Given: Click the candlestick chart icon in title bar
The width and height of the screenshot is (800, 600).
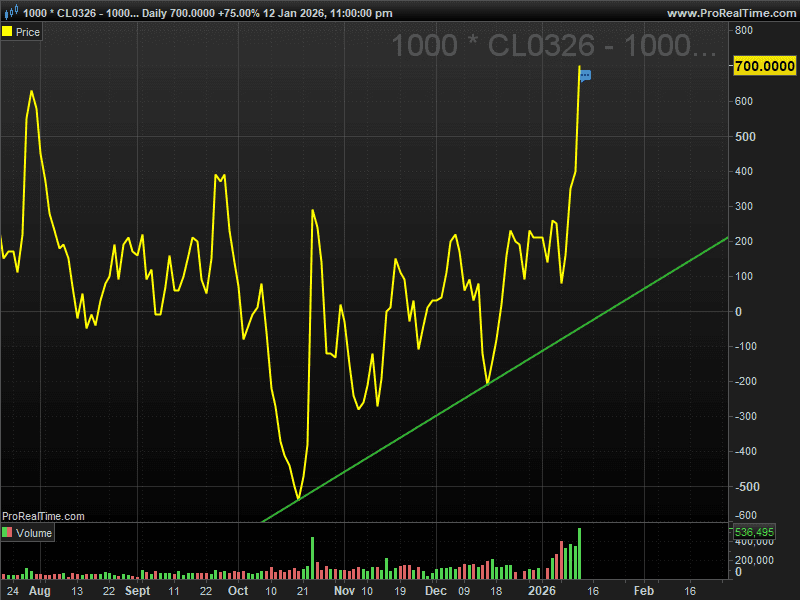Looking at the screenshot, I should point(11,12).
